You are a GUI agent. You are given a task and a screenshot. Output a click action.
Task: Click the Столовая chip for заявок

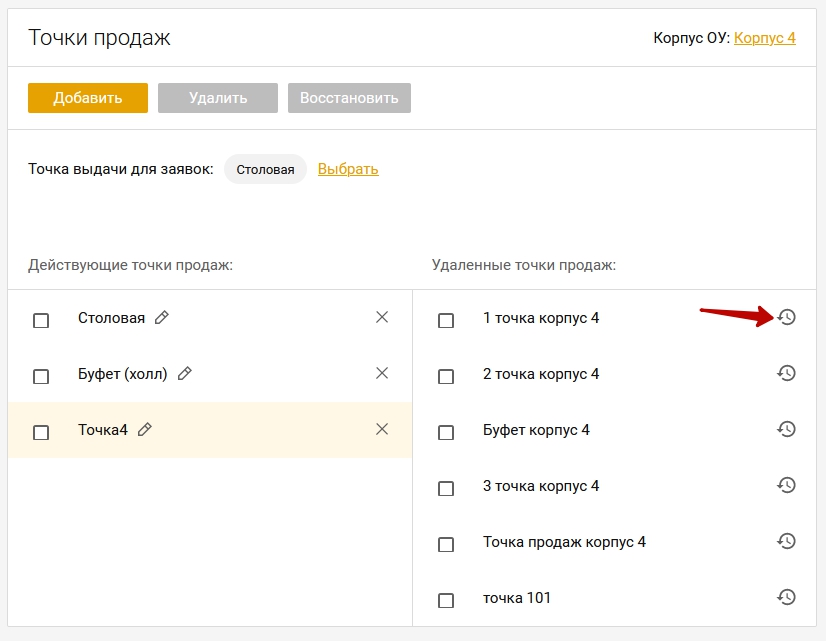[x=266, y=169]
